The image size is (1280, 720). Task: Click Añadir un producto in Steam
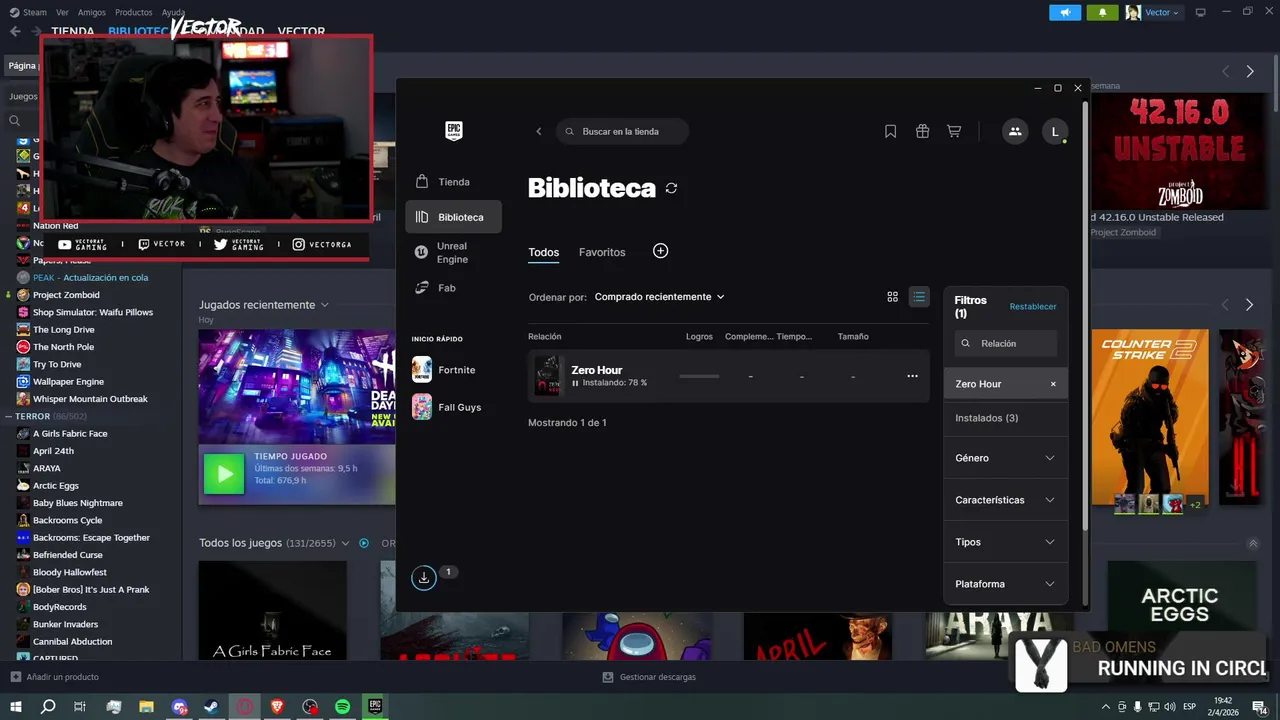point(54,677)
